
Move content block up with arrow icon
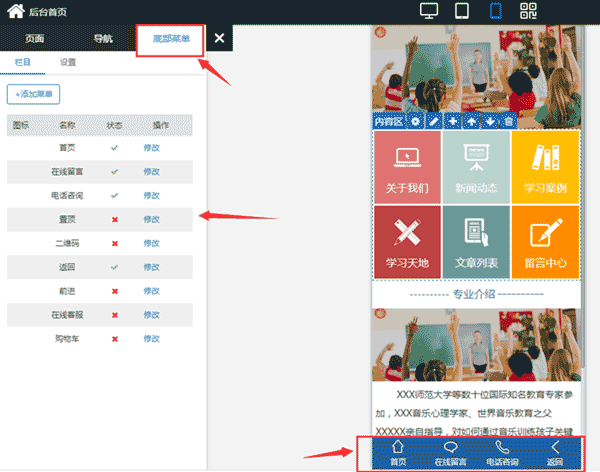[x=471, y=121]
